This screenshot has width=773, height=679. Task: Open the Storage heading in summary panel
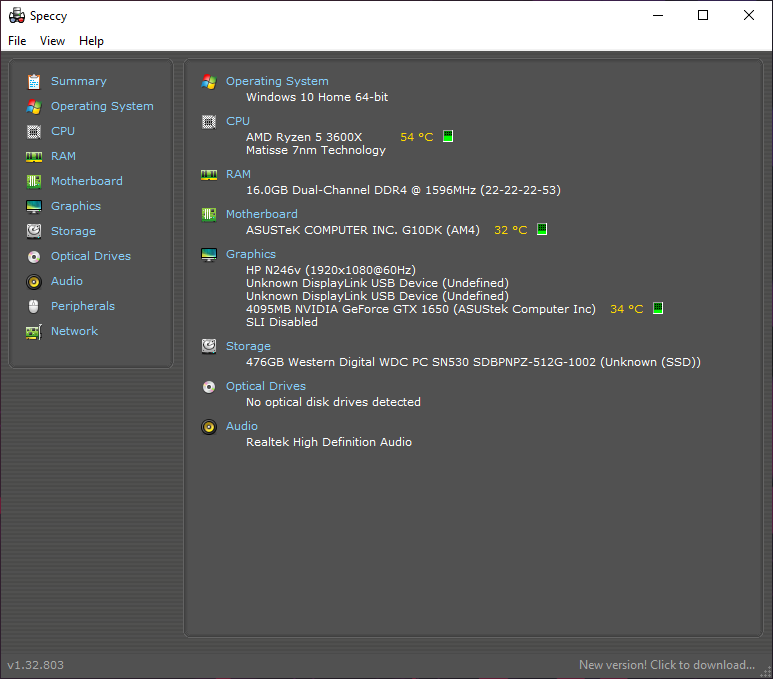click(x=248, y=346)
